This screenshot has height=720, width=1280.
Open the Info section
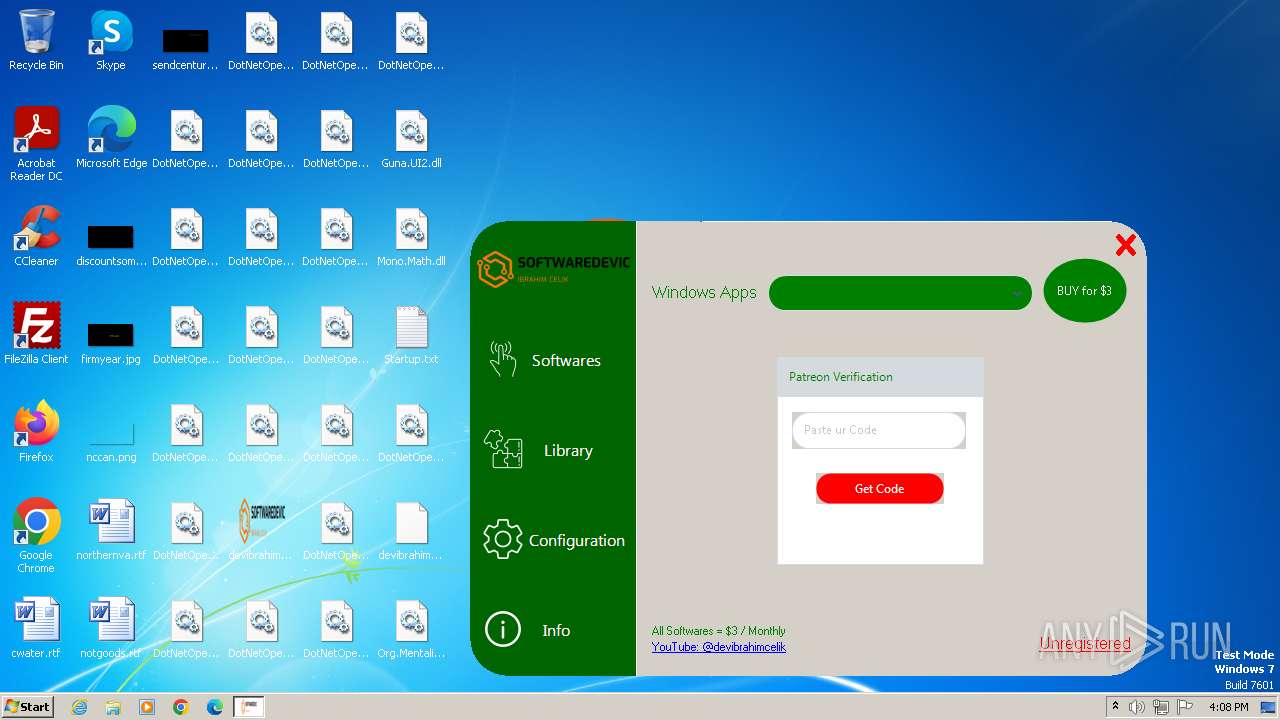556,631
